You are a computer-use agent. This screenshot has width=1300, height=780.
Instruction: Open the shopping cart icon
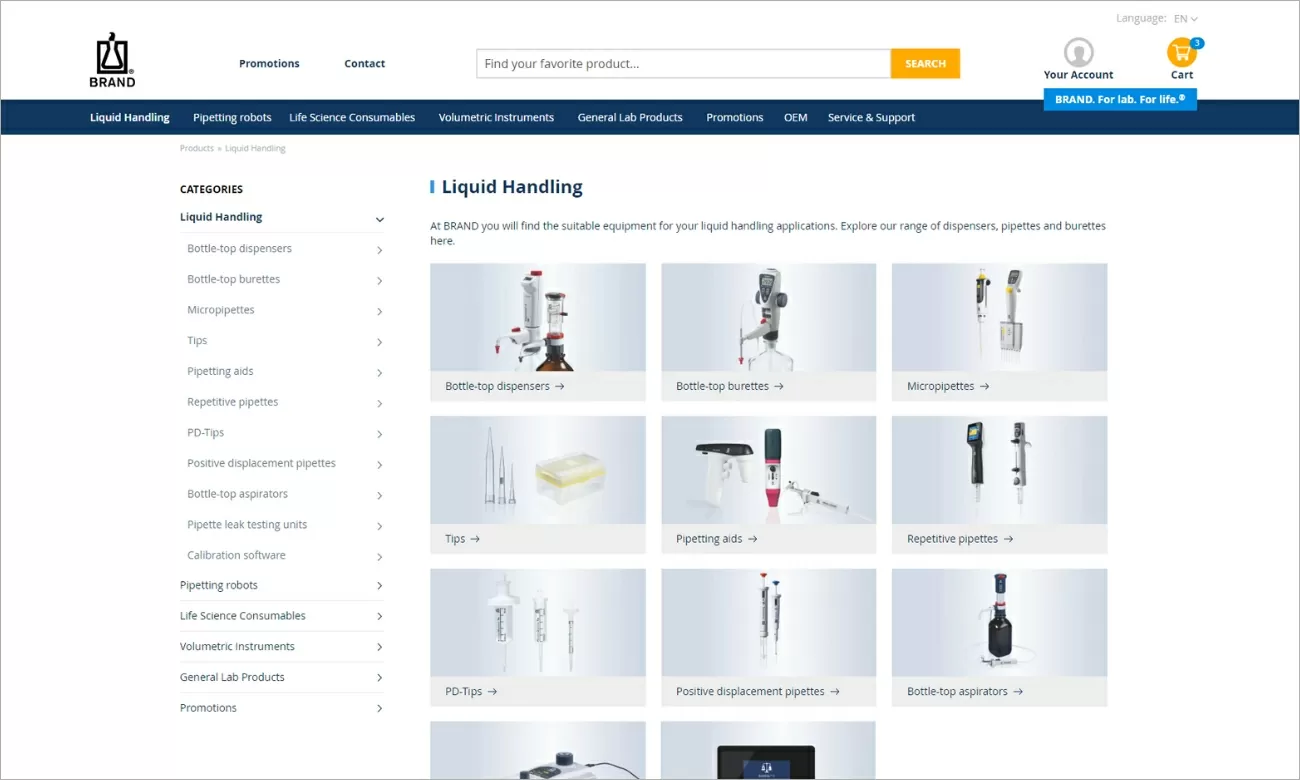point(1181,53)
